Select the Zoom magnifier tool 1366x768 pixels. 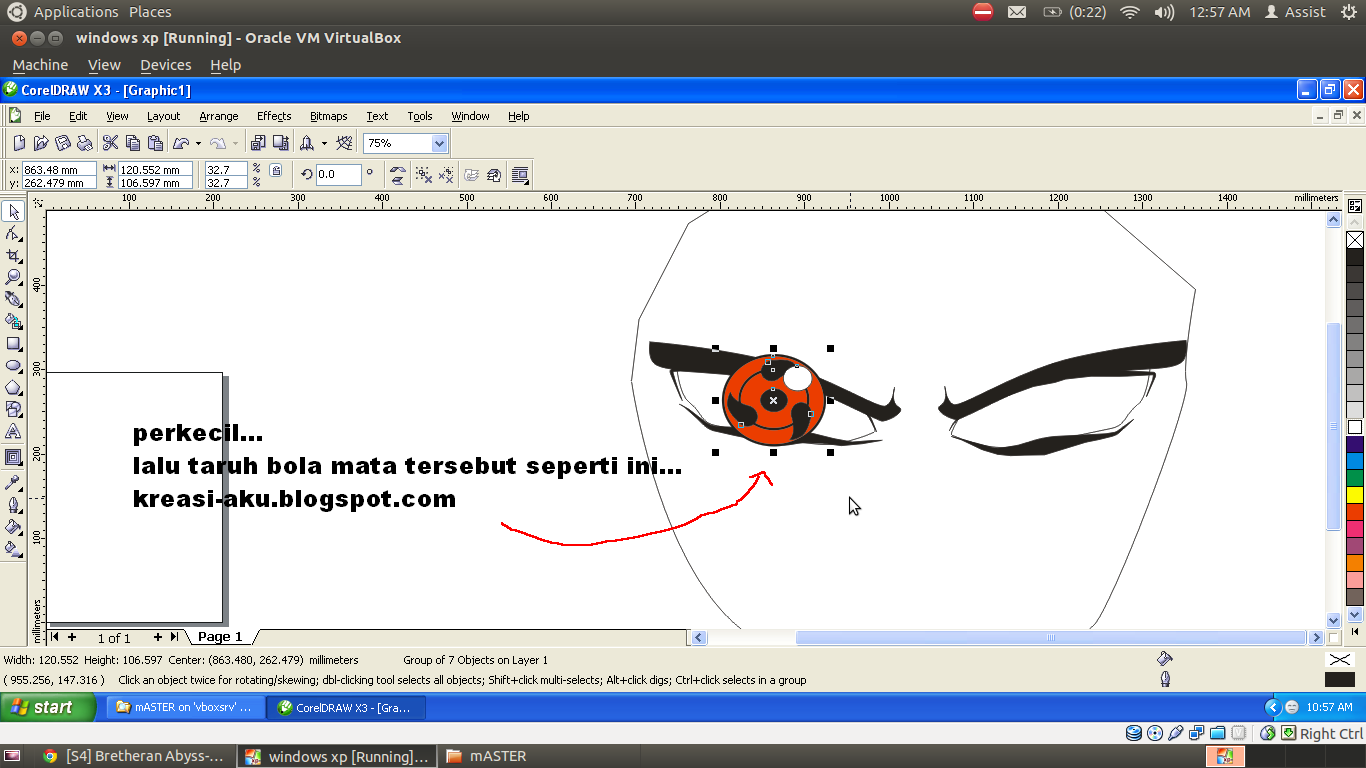pyautogui.click(x=13, y=277)
